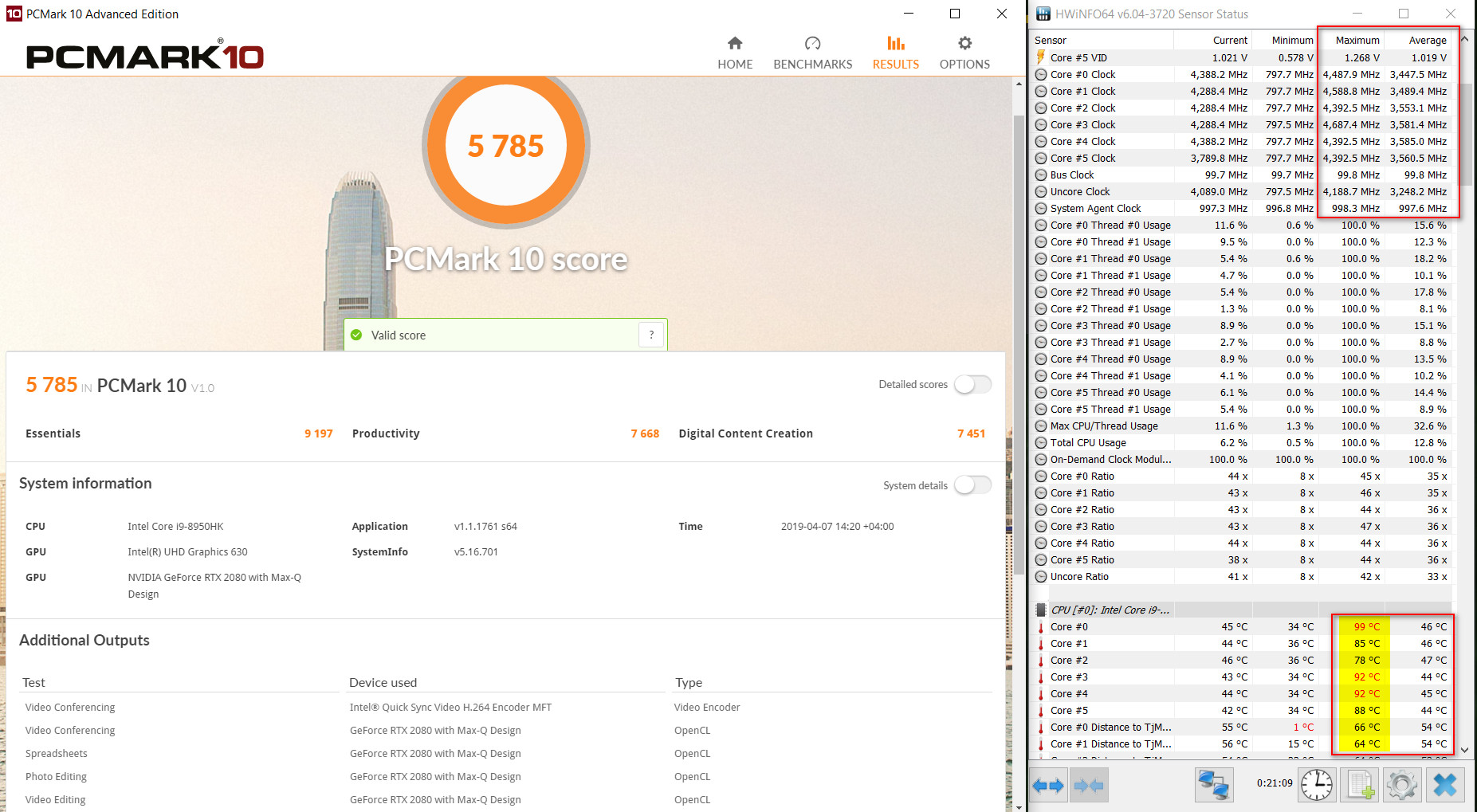Enable the System details toggle

click(x=973, y=484)
